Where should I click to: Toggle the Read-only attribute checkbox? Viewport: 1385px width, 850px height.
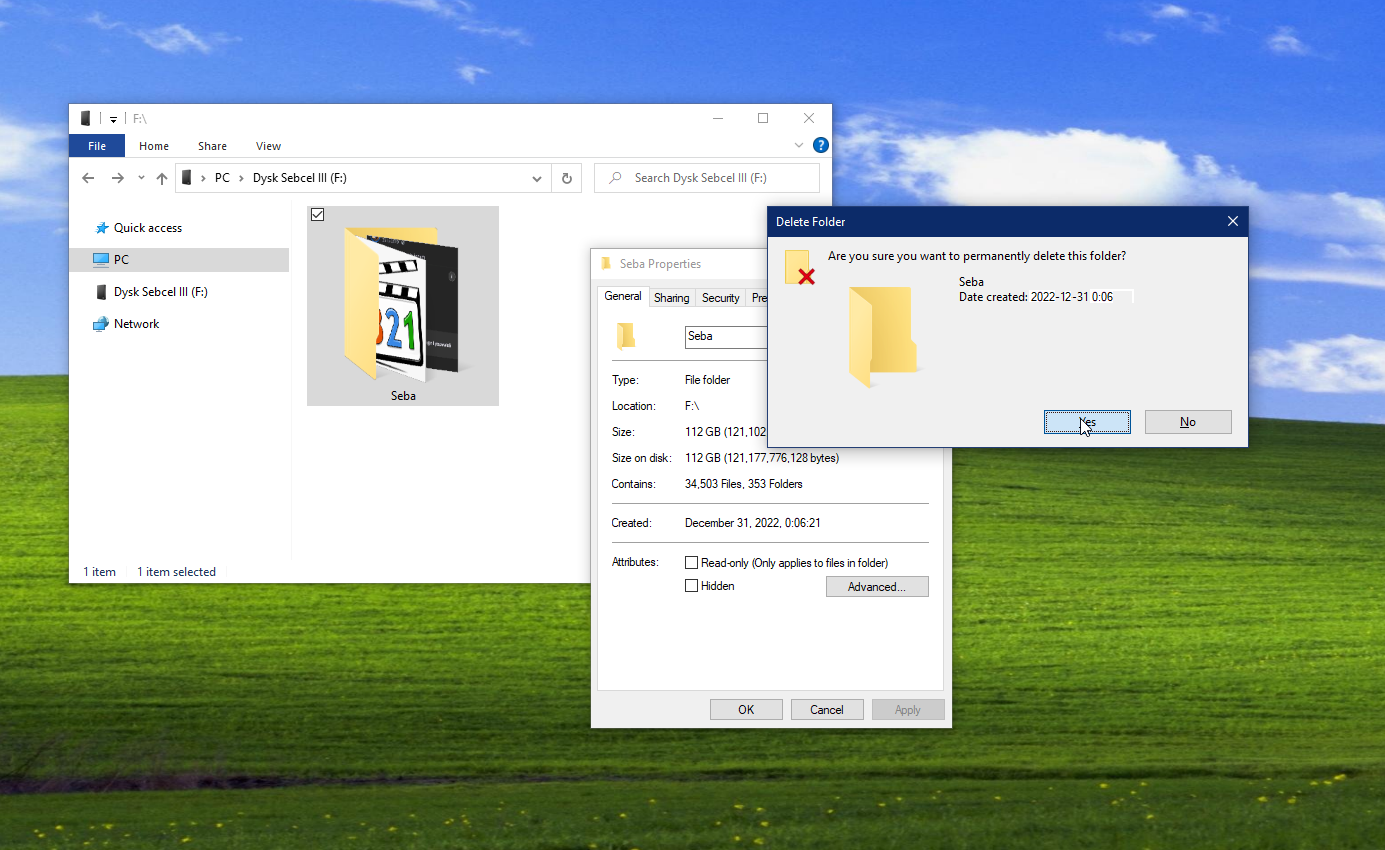click(x=691, y=563)
